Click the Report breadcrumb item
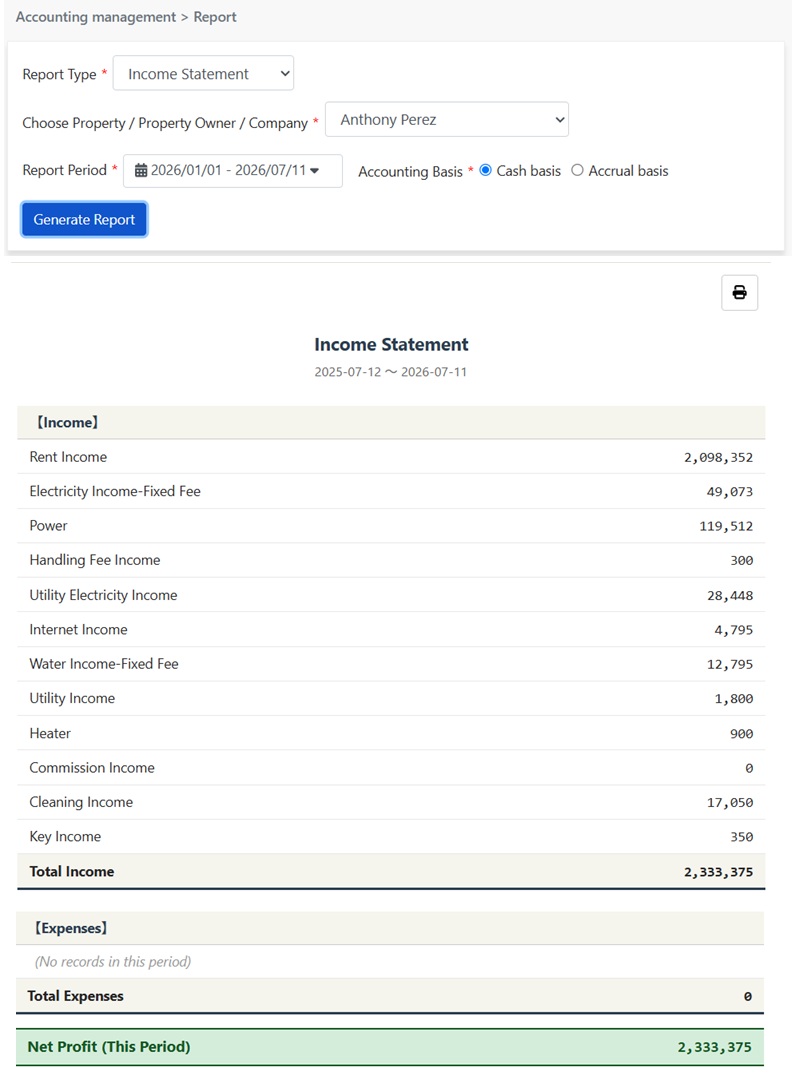Image resolution: width=792 pixels, height=1078 pixels. pyautogui.click(x=214, y=16)
